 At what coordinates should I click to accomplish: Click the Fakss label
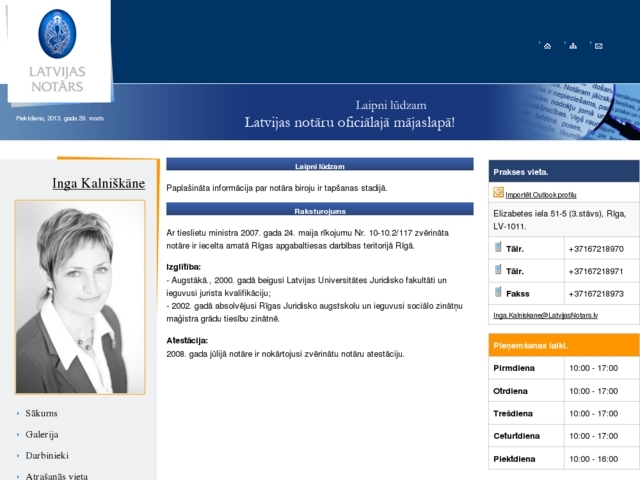(518, 294)
